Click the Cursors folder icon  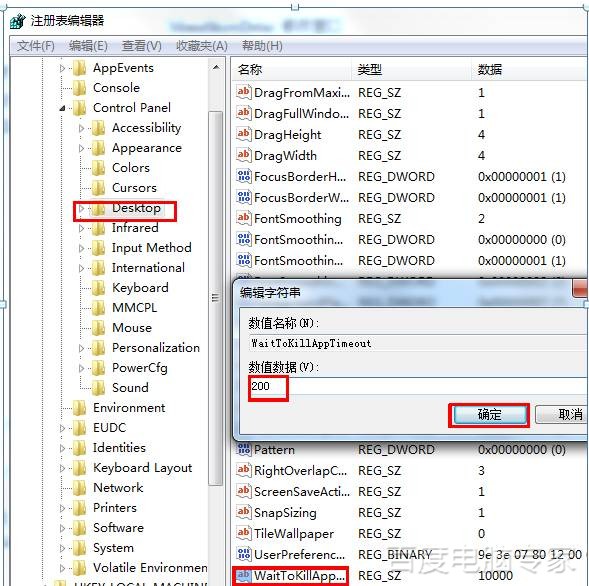(x=98, y=188)
